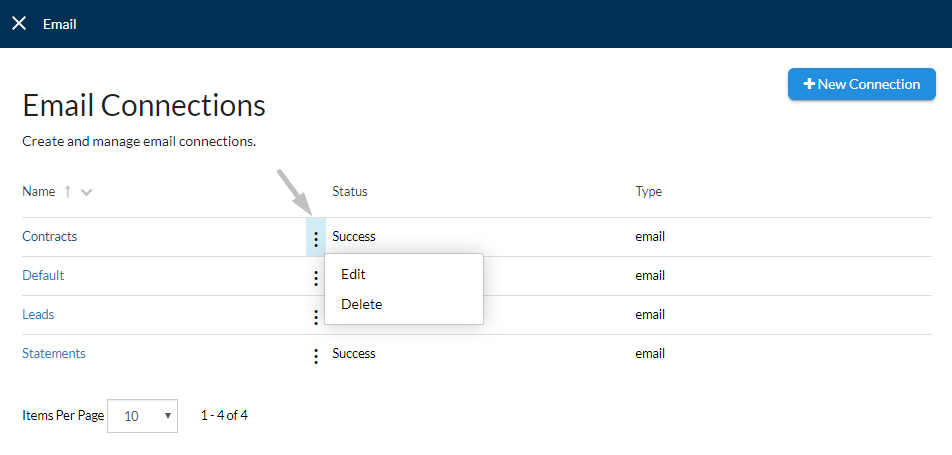Open the Contracts connection link
Viewport: 952px width, 455px height.
pyautogui.click(x=50, y=236)
